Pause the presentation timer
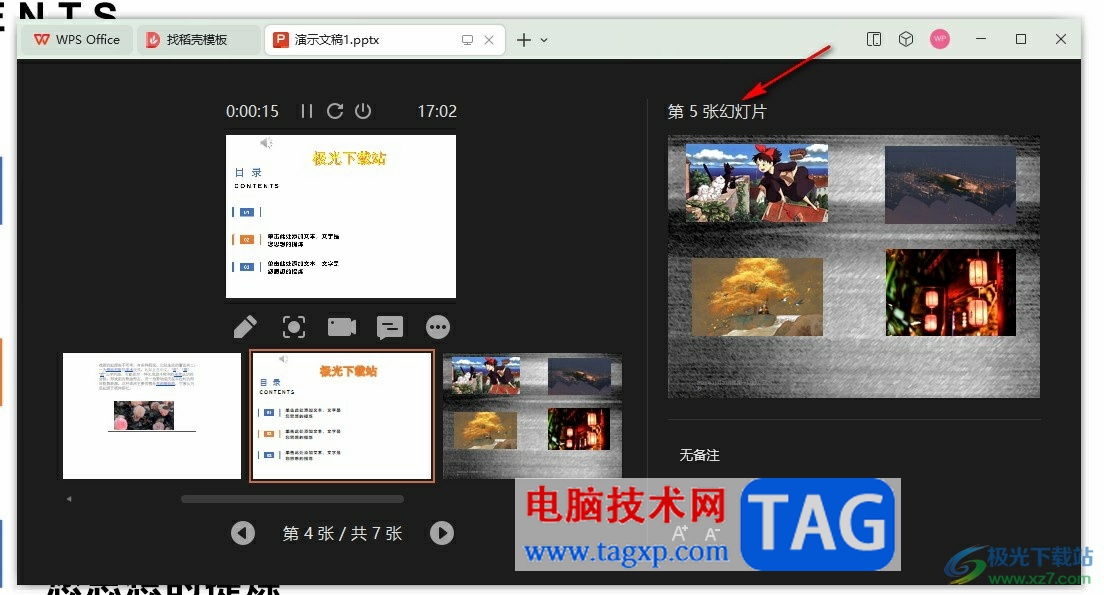 [x=306, y=111]
